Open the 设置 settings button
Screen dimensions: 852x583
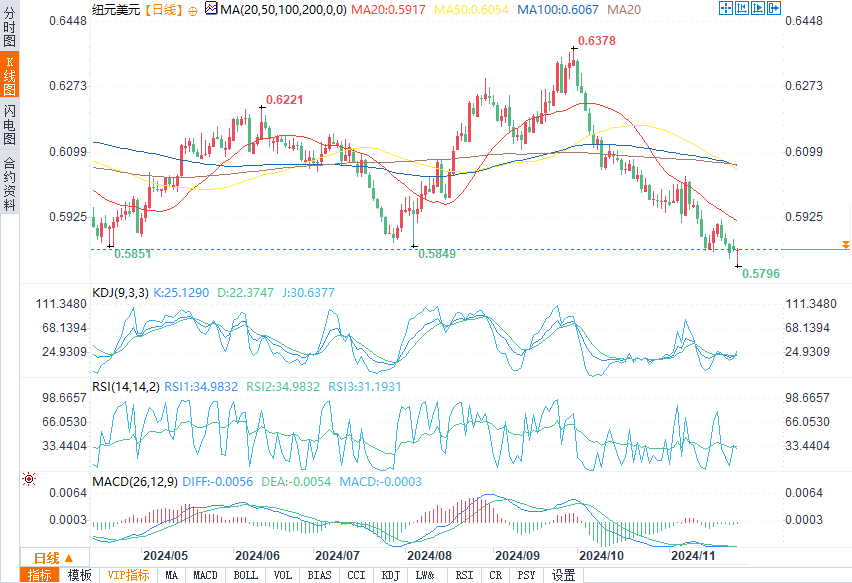[x=563, y=575]
